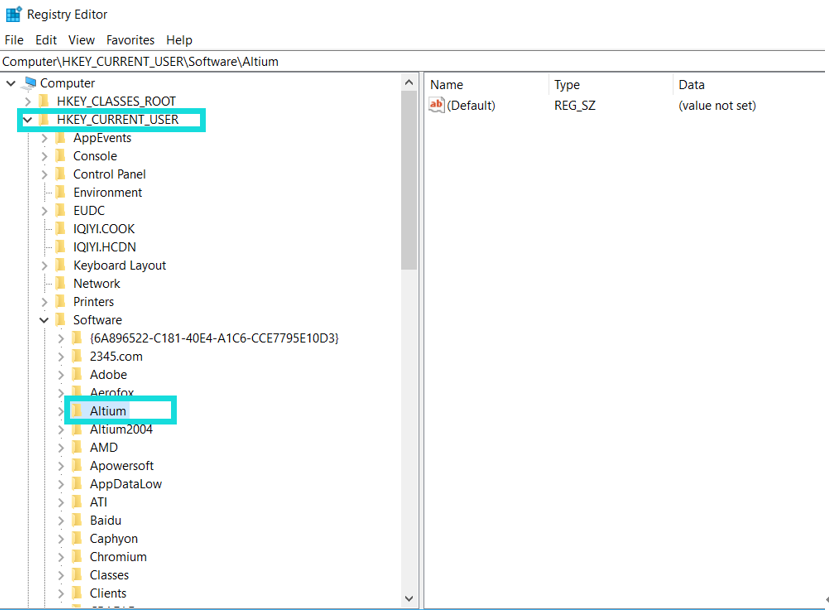This screenshot has height=610, width=829.
Task: Click the tree pane scroll down arrow
Action: pyautogui.click(x=410, y=598)
